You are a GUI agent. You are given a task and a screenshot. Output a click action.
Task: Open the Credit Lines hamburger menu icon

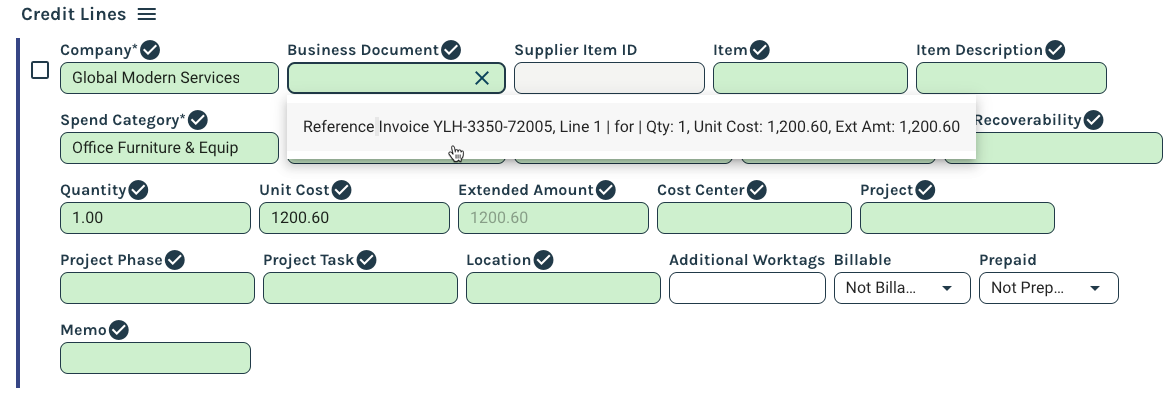[147, 14]
